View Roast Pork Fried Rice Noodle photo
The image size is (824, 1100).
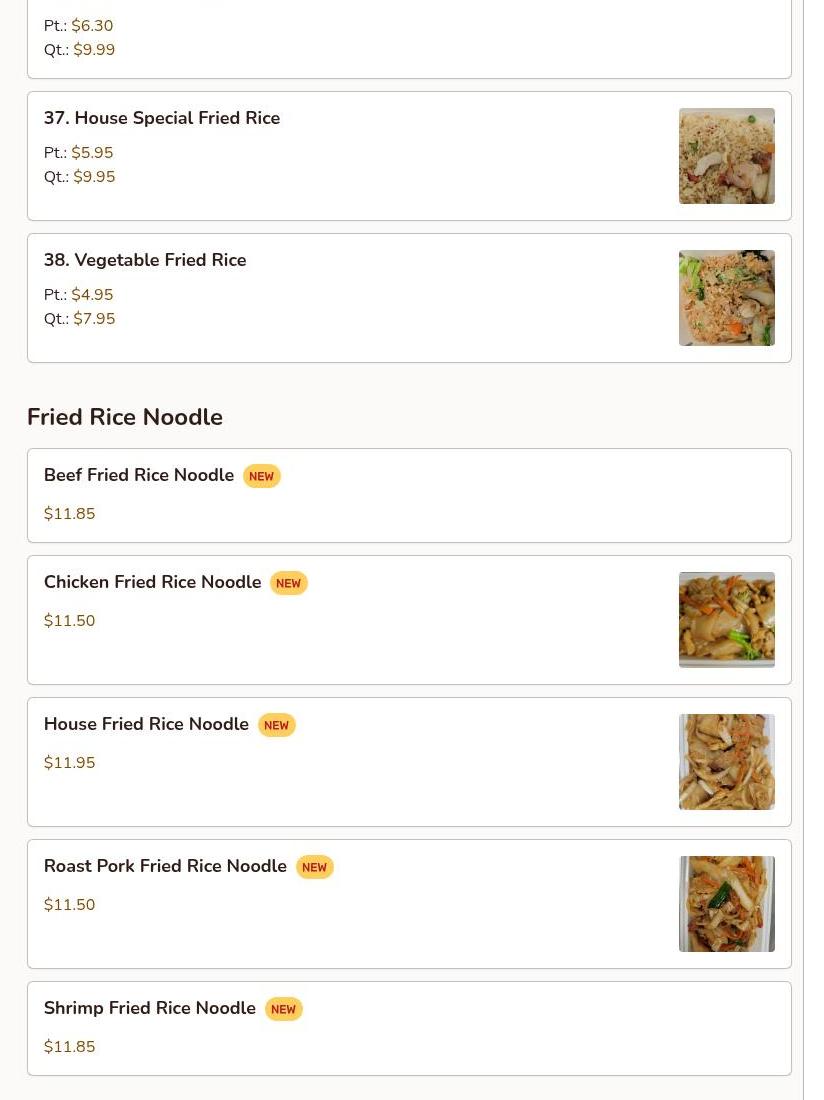point(726,904)
